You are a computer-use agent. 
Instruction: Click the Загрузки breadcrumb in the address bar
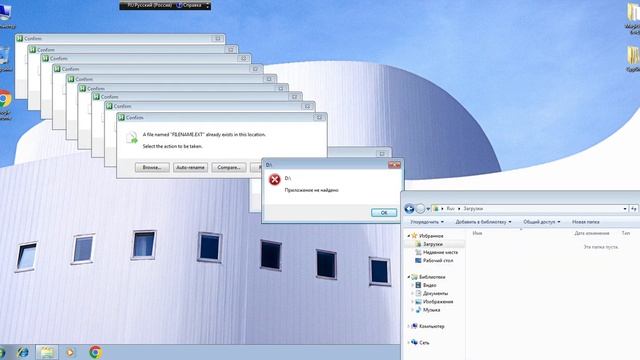(x=473, y=209)
